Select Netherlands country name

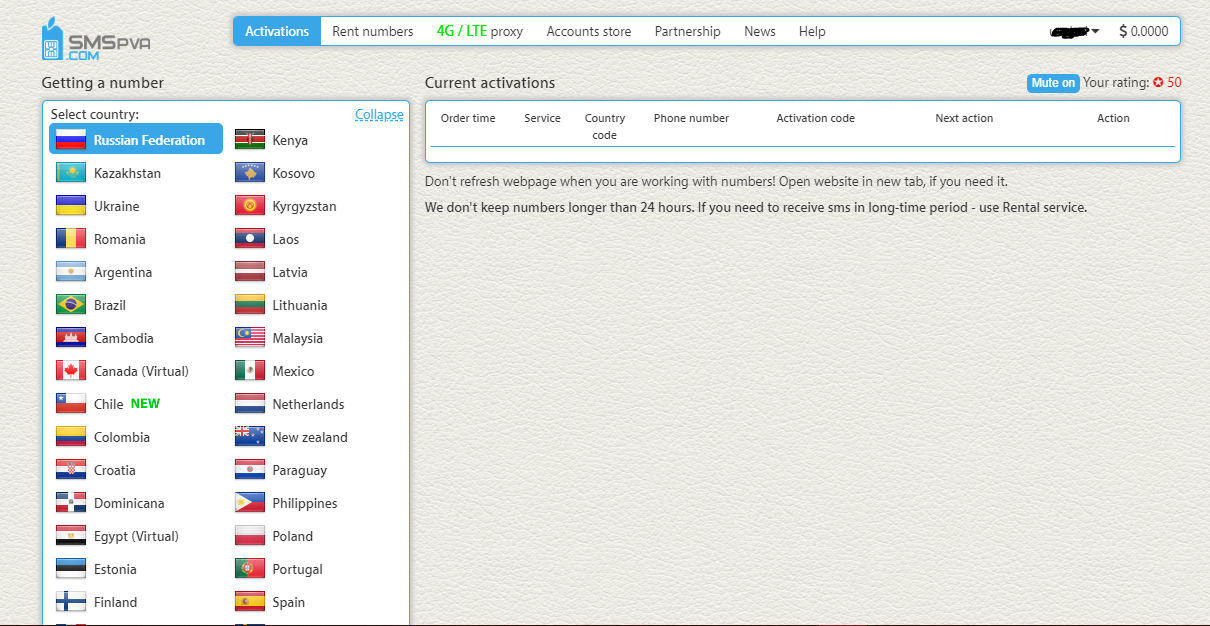(x=308, y=404)
